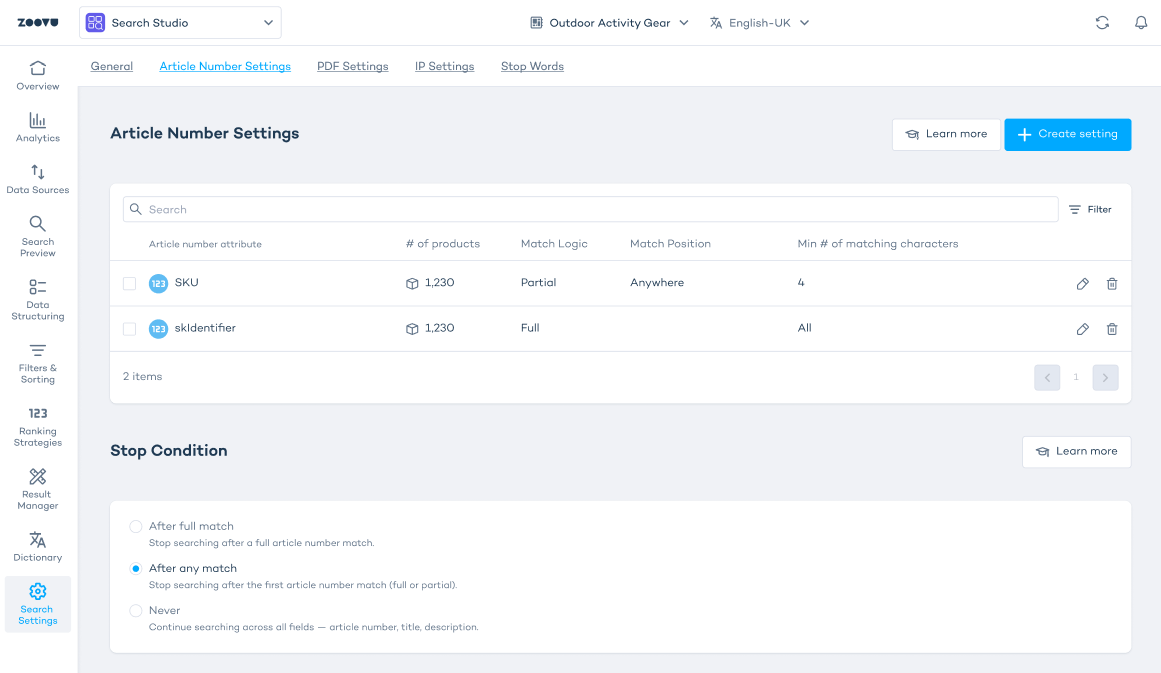
Task: Go to previous page arrow
Action: 1047,378
